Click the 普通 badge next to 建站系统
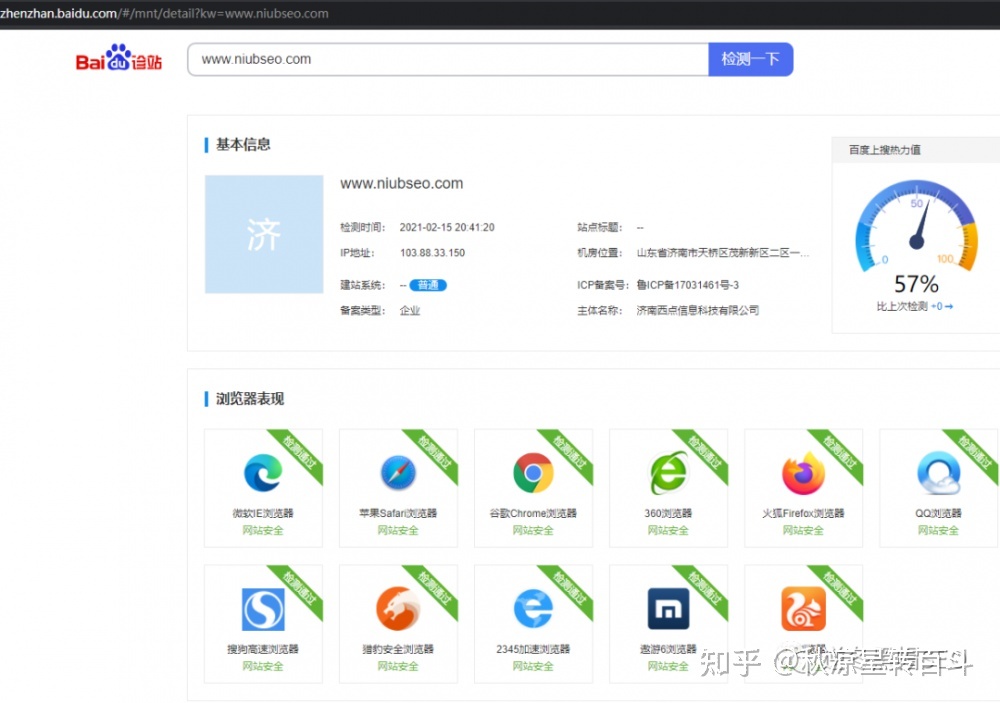Image resolution: width=1000 pixels, height=703 pixels. (428, 285)
